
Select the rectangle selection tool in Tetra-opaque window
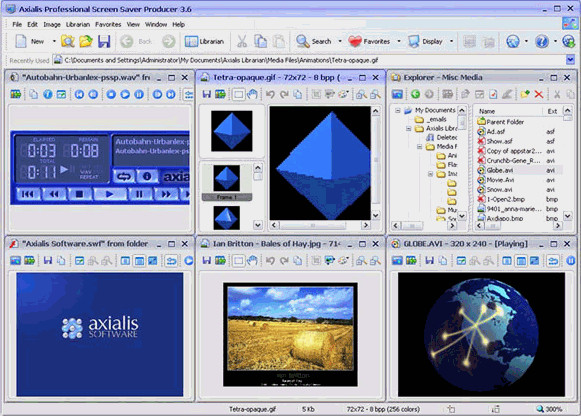238,94
